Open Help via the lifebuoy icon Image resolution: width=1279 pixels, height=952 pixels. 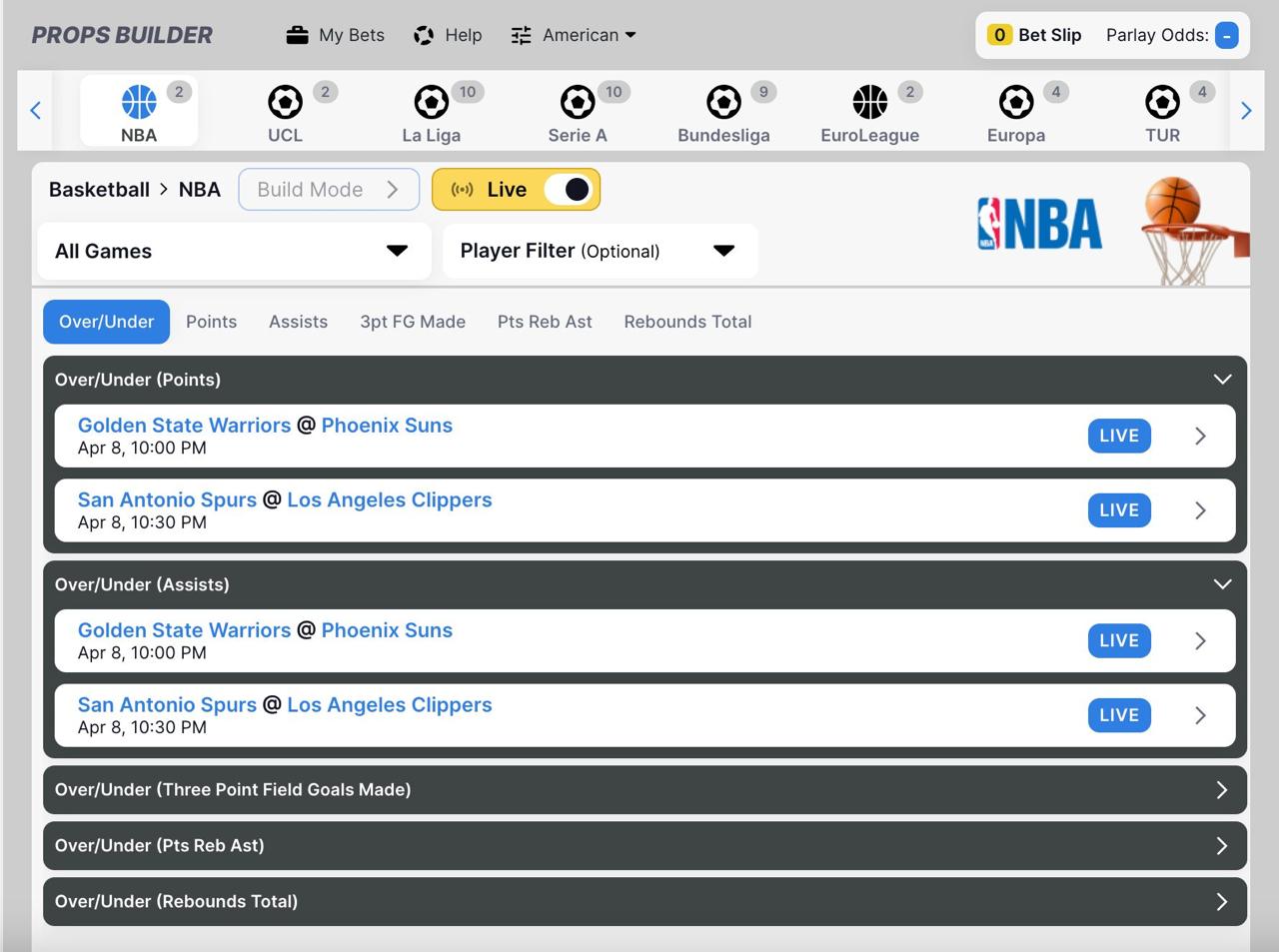pyautogui.click(x=424, y=35)
